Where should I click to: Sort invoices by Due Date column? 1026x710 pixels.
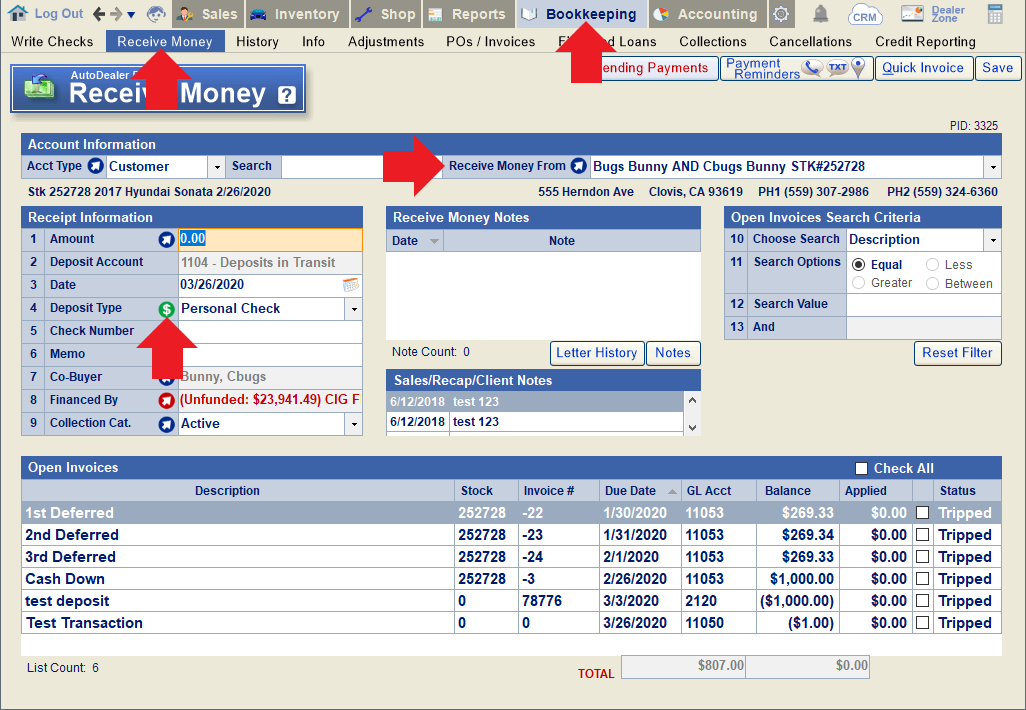tap(639, 491)
